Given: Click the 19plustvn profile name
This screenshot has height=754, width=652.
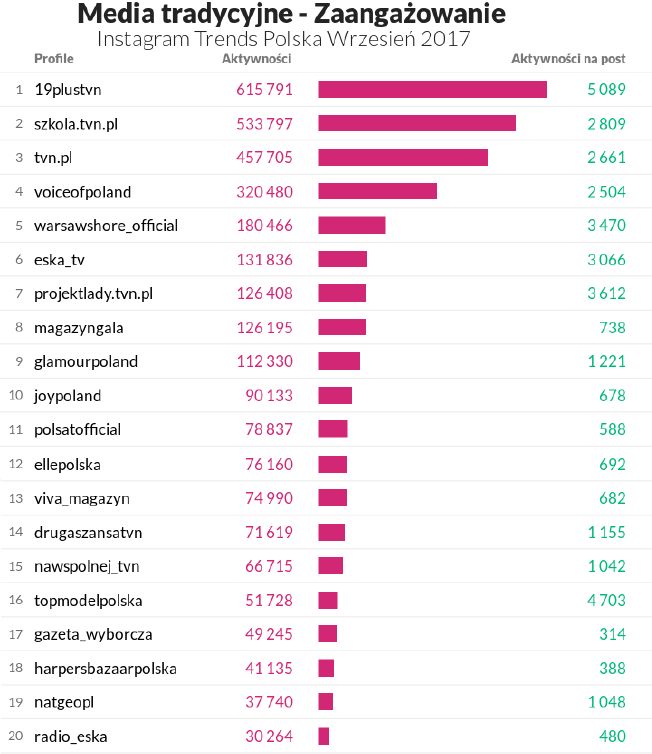Looking at the screenshot, I should [68, 90].
